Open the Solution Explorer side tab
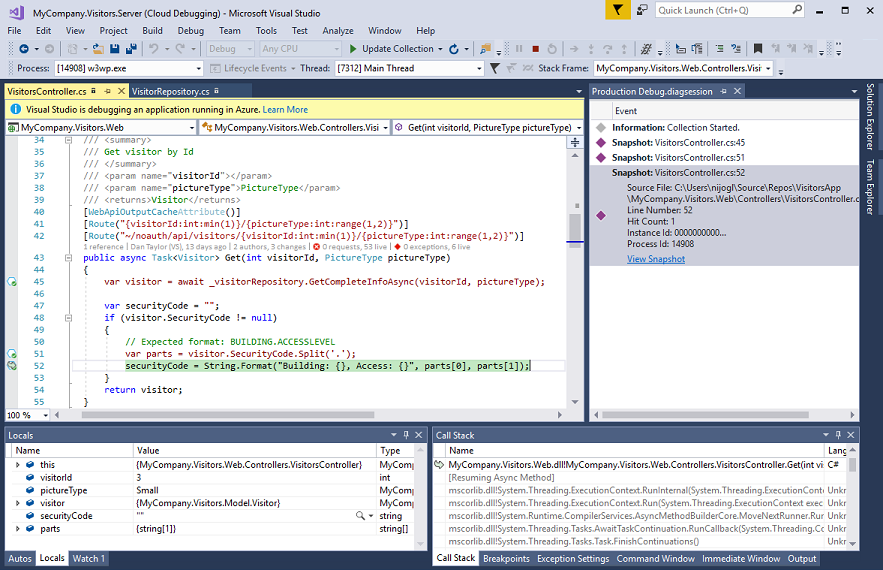Screen dimensions: 883x570 click(x=871, y=117)
